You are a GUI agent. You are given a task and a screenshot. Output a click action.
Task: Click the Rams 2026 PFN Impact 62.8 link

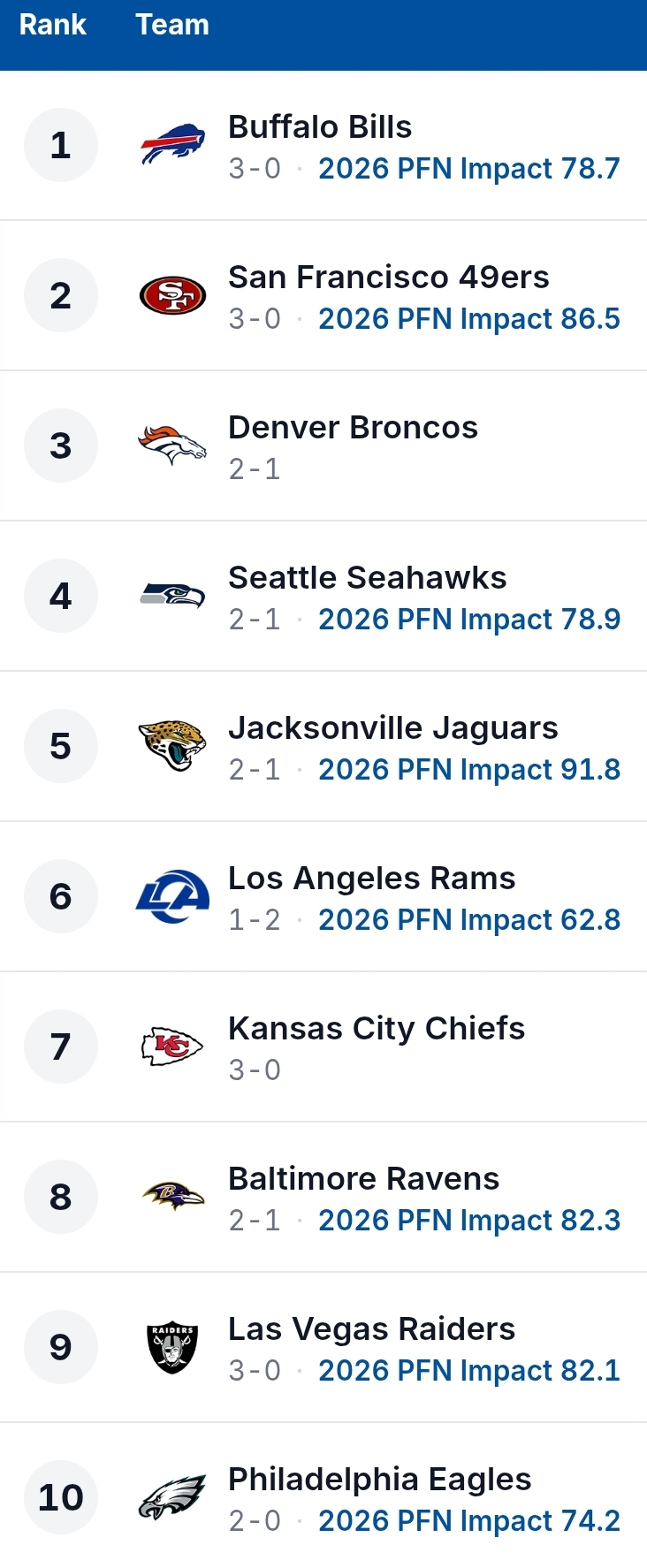click(469, 919)
